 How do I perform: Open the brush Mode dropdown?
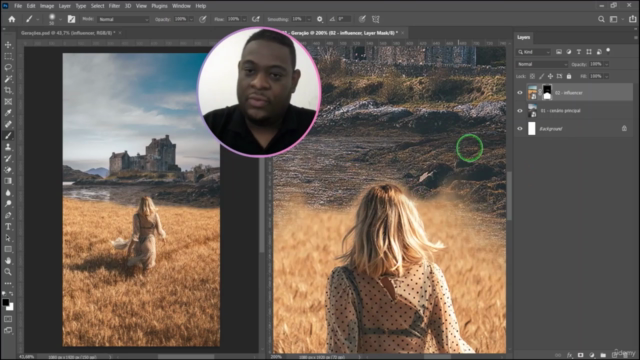[x=124, y=19]
